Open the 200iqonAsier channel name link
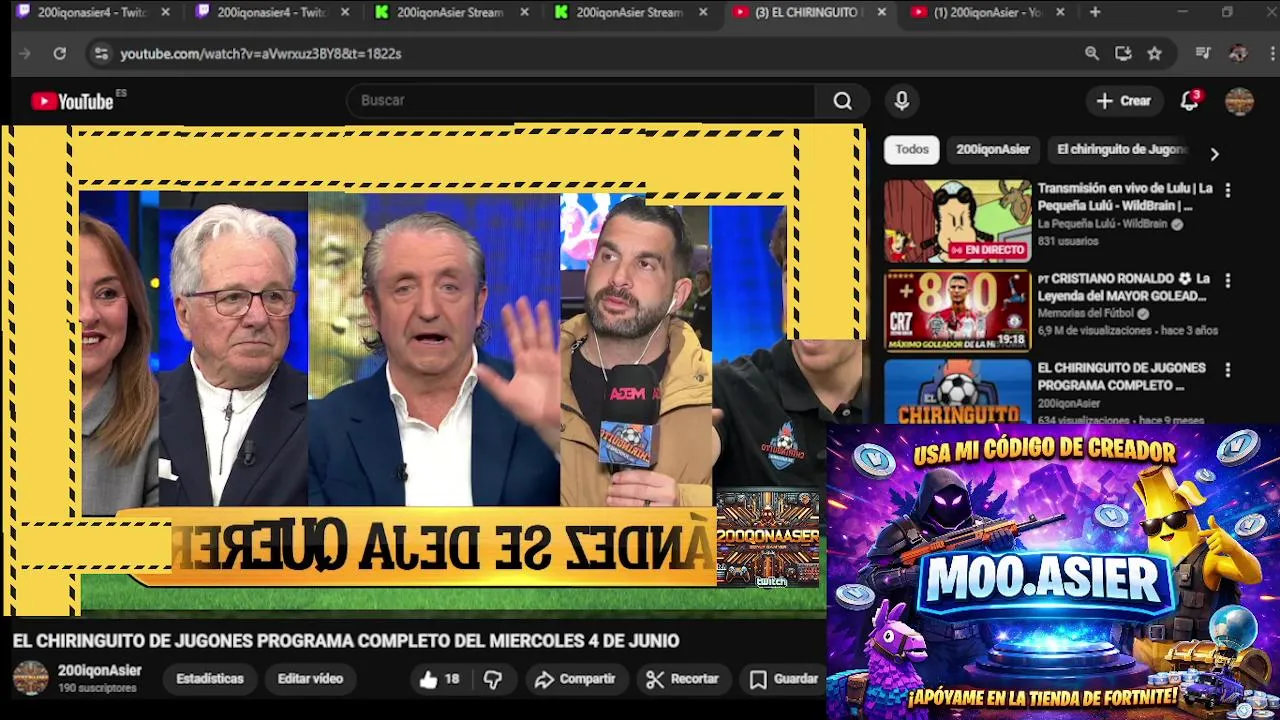Screen dimensions: 1280x720 [x=99, y=671]
